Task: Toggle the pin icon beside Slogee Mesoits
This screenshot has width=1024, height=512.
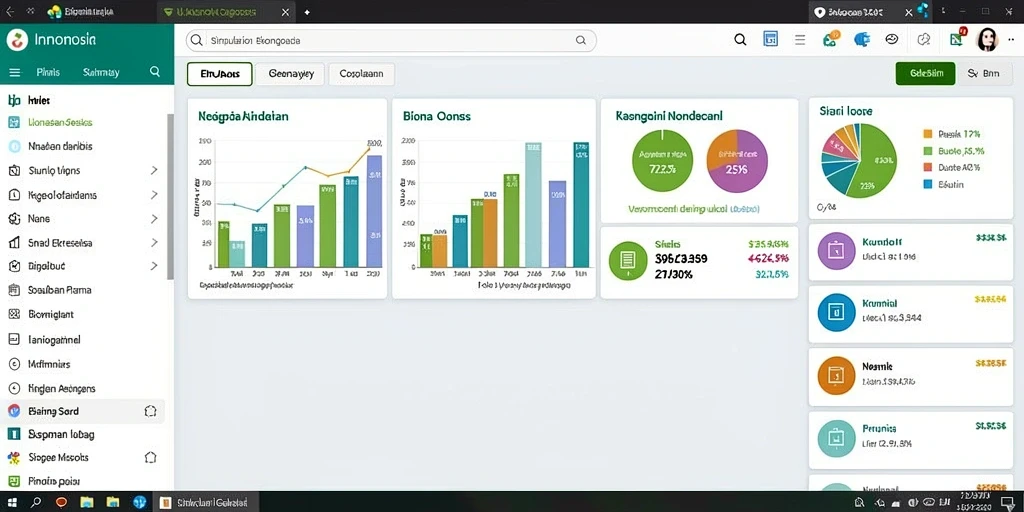Action: tap(150, 458)
